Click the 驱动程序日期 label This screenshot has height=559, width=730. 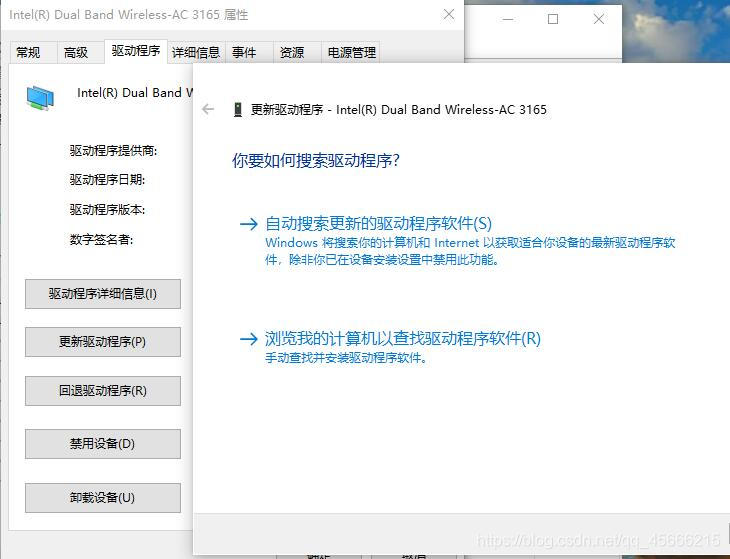(x=108, y=180)
